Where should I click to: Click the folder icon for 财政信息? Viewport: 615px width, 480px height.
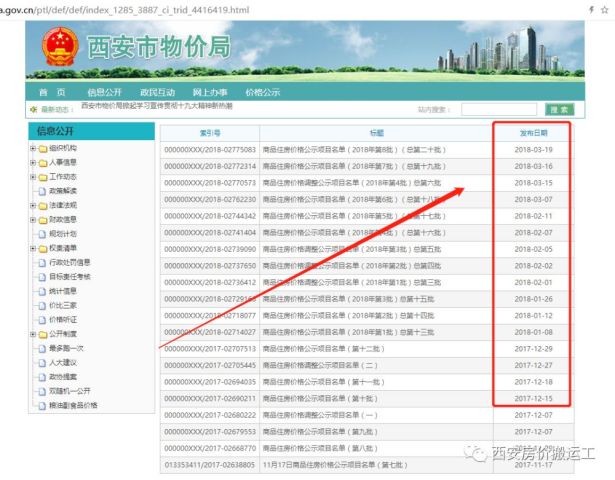pos(43,220)
